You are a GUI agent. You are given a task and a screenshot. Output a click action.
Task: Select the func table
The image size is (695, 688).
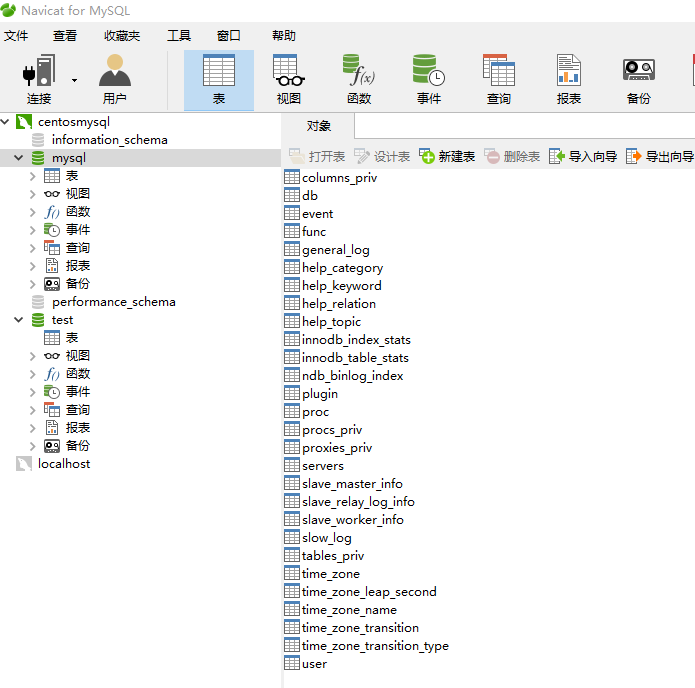pos(314,231)
